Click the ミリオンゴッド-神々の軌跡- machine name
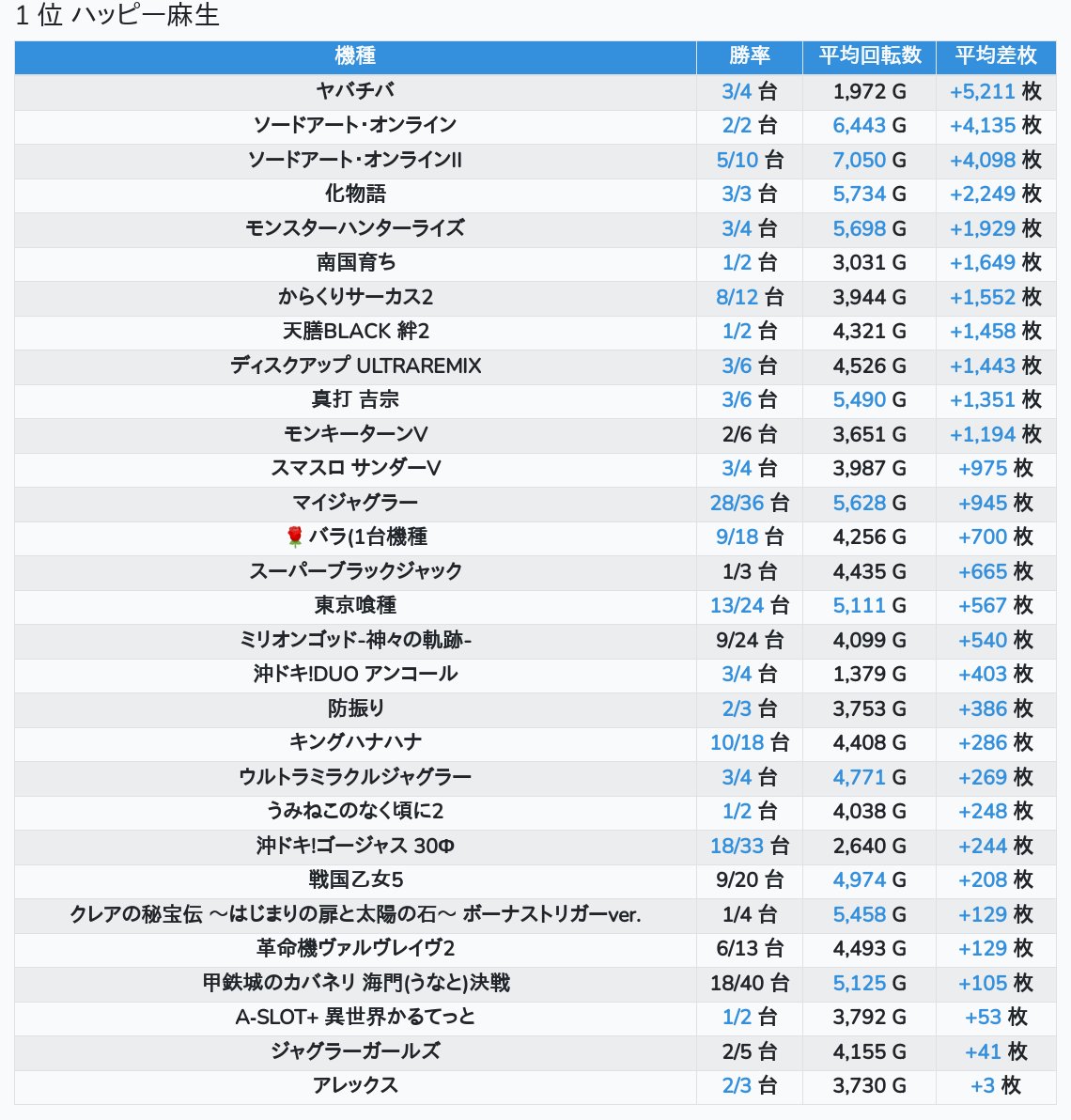Image resolution: width=1071 pixels, height=1120 pixels. tap(355, 639)
